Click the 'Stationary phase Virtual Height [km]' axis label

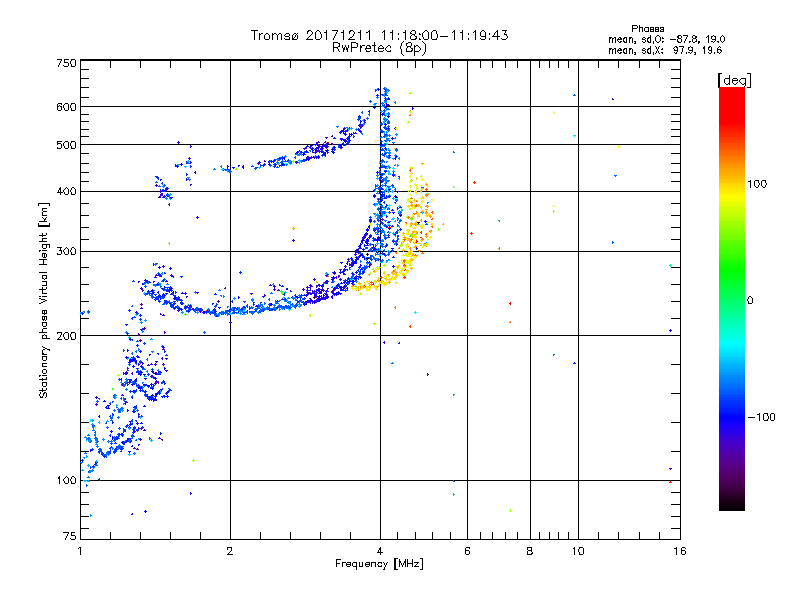coord(43,301)
